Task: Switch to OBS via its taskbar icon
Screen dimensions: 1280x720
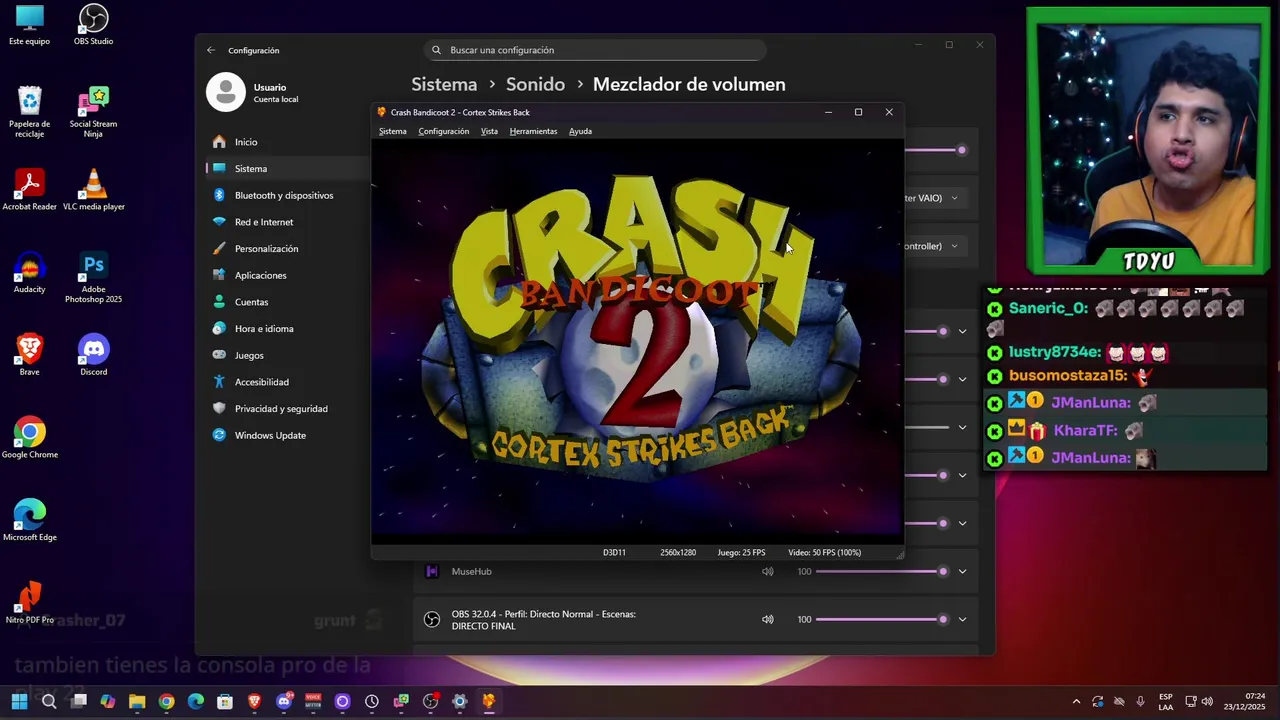Action: (431, 701)
